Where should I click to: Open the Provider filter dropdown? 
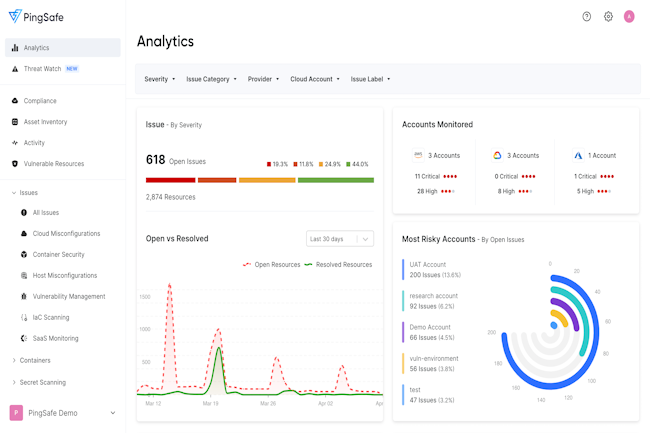point(263,79)
